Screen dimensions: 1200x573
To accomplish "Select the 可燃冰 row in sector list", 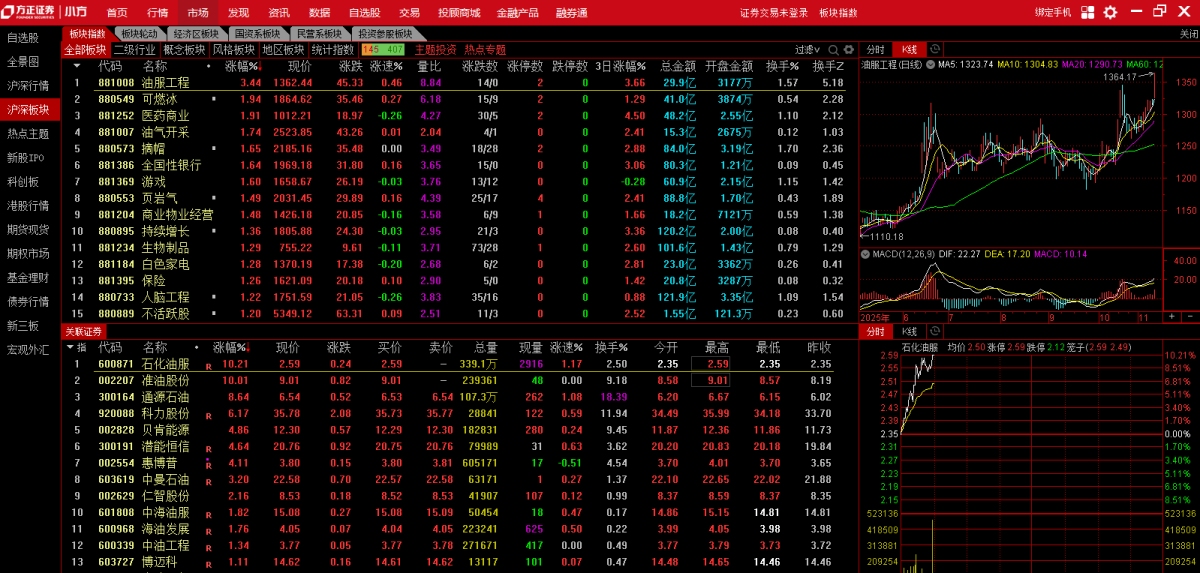I will click(x=159, y=99).
